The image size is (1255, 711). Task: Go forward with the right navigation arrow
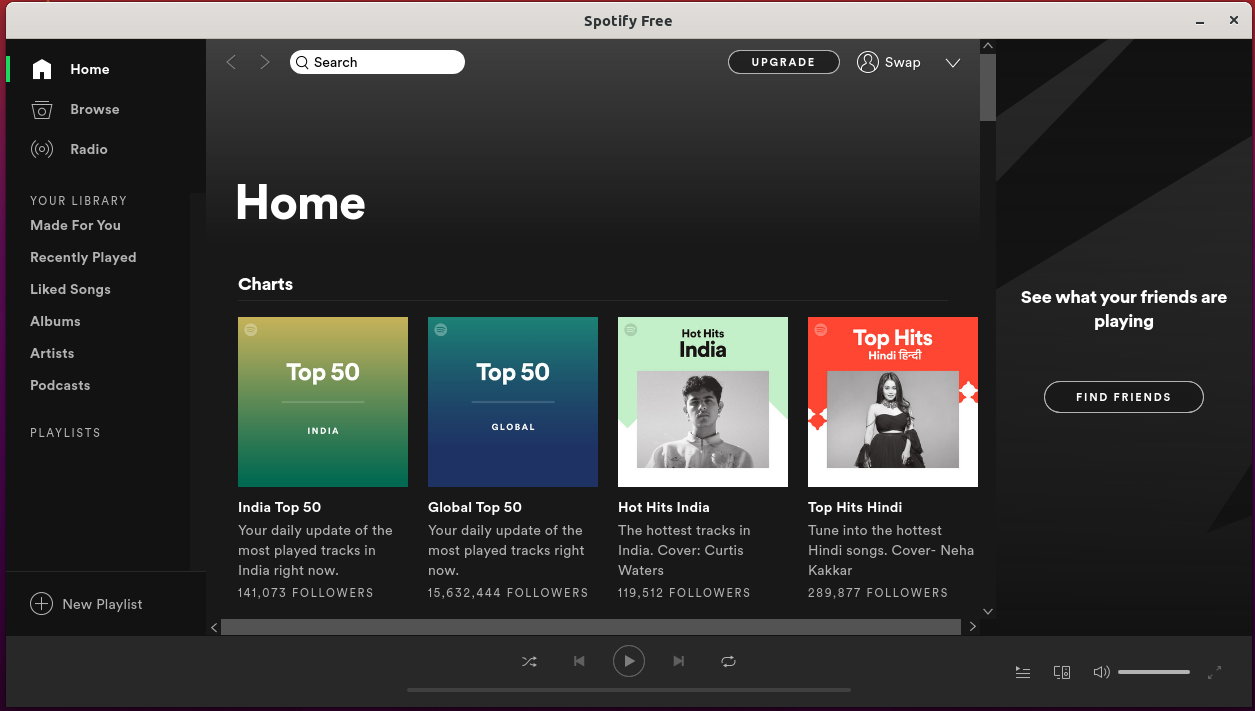pyautogui.click(x=265, y=62)
